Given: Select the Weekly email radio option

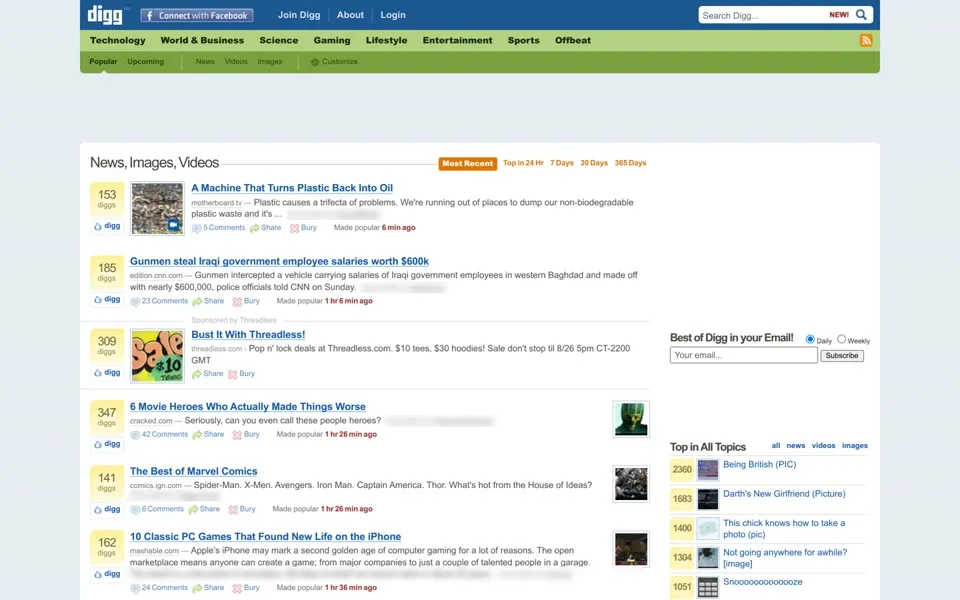Looking at the screenshot, I should [x=841, y=339].
